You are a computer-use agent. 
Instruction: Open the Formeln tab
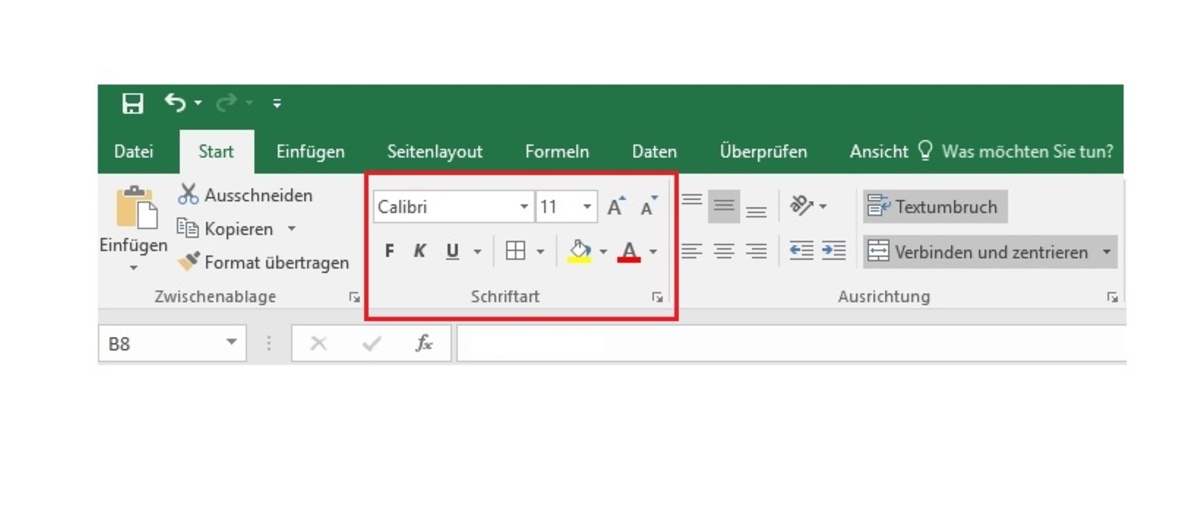(x=557, y=152)
